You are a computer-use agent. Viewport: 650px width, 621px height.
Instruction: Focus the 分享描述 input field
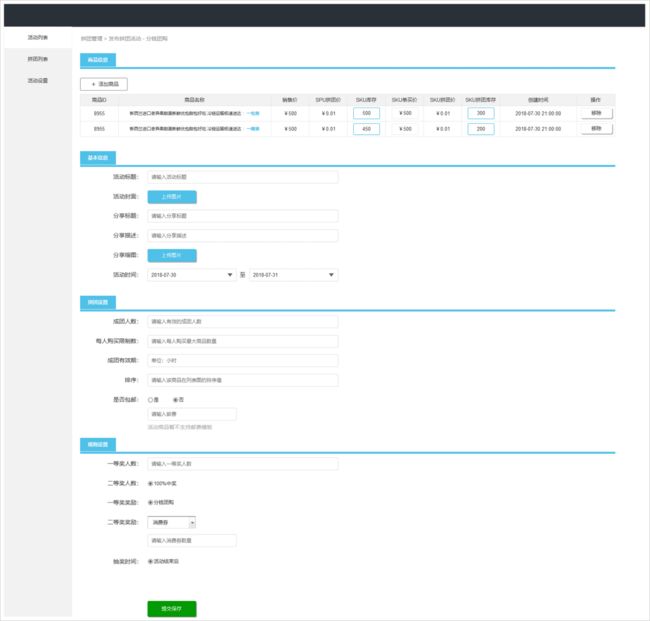pyautogui.click(x=243, y=235)
